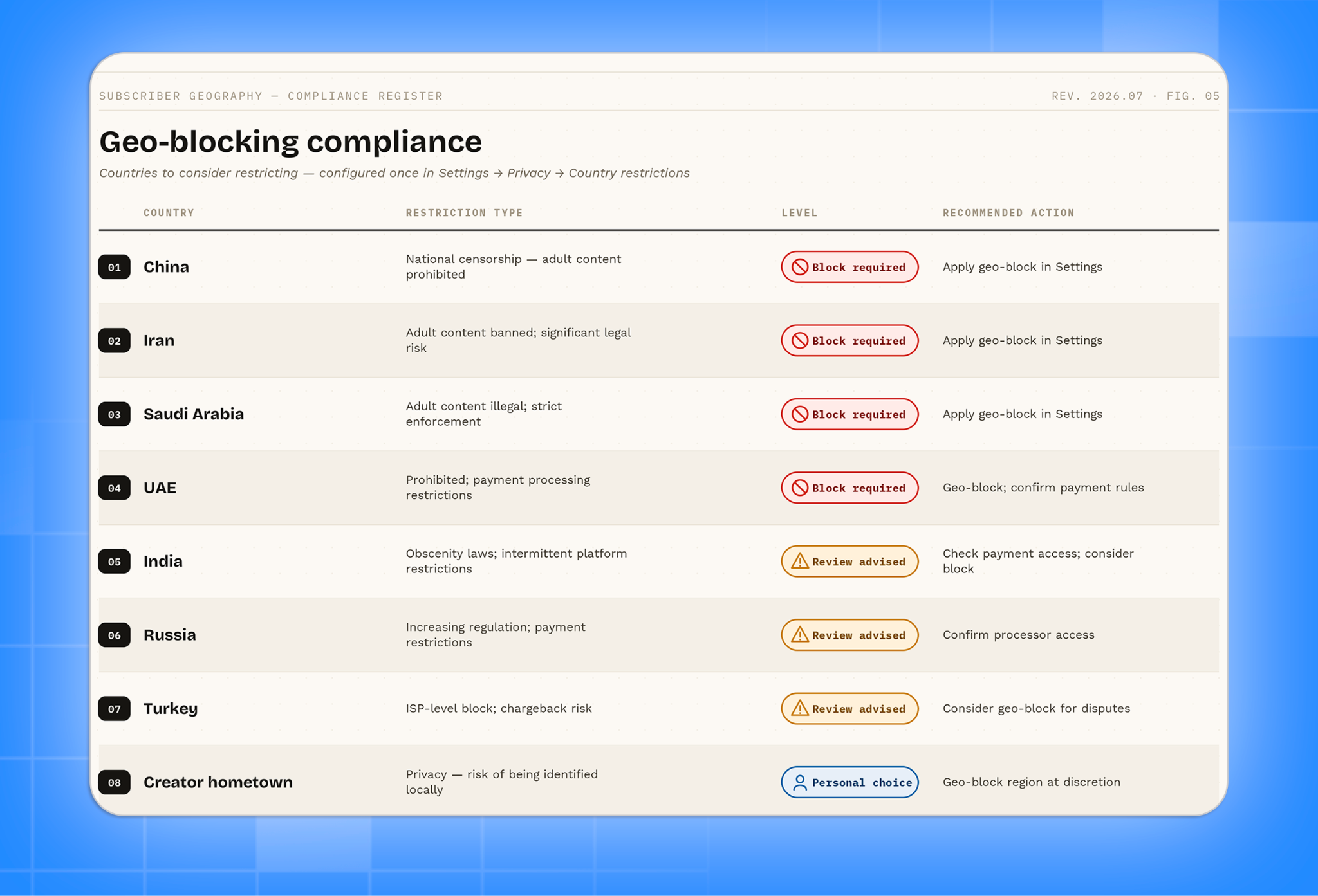
Task: Click the warning triangle in Russia's badge
Action: click(799, 635)
